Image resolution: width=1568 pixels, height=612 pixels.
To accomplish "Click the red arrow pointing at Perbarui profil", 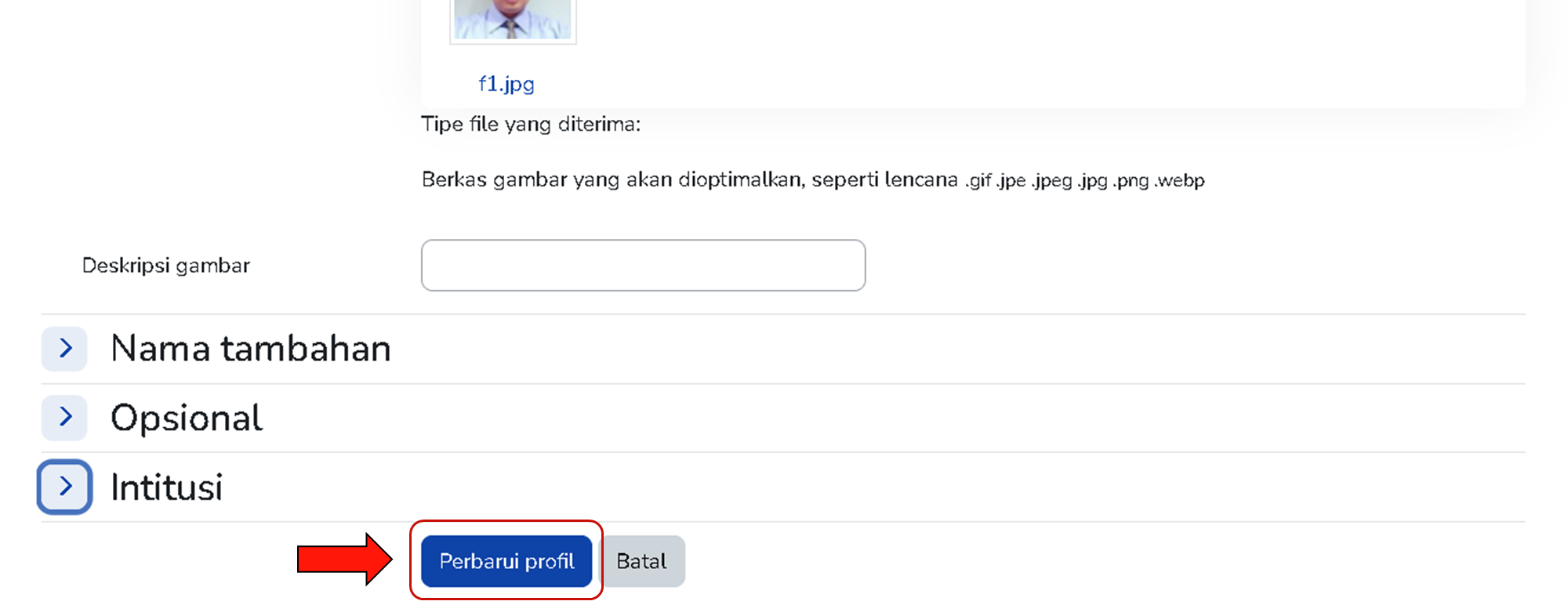I will [343, 559].
